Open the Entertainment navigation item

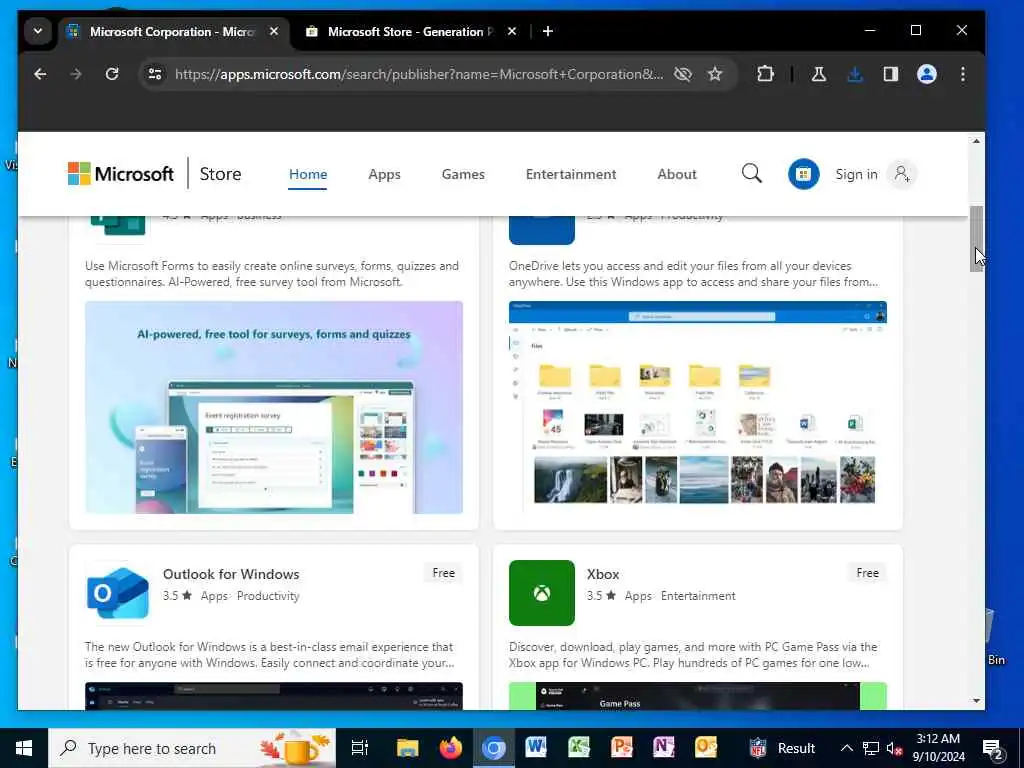pos(571,174)
